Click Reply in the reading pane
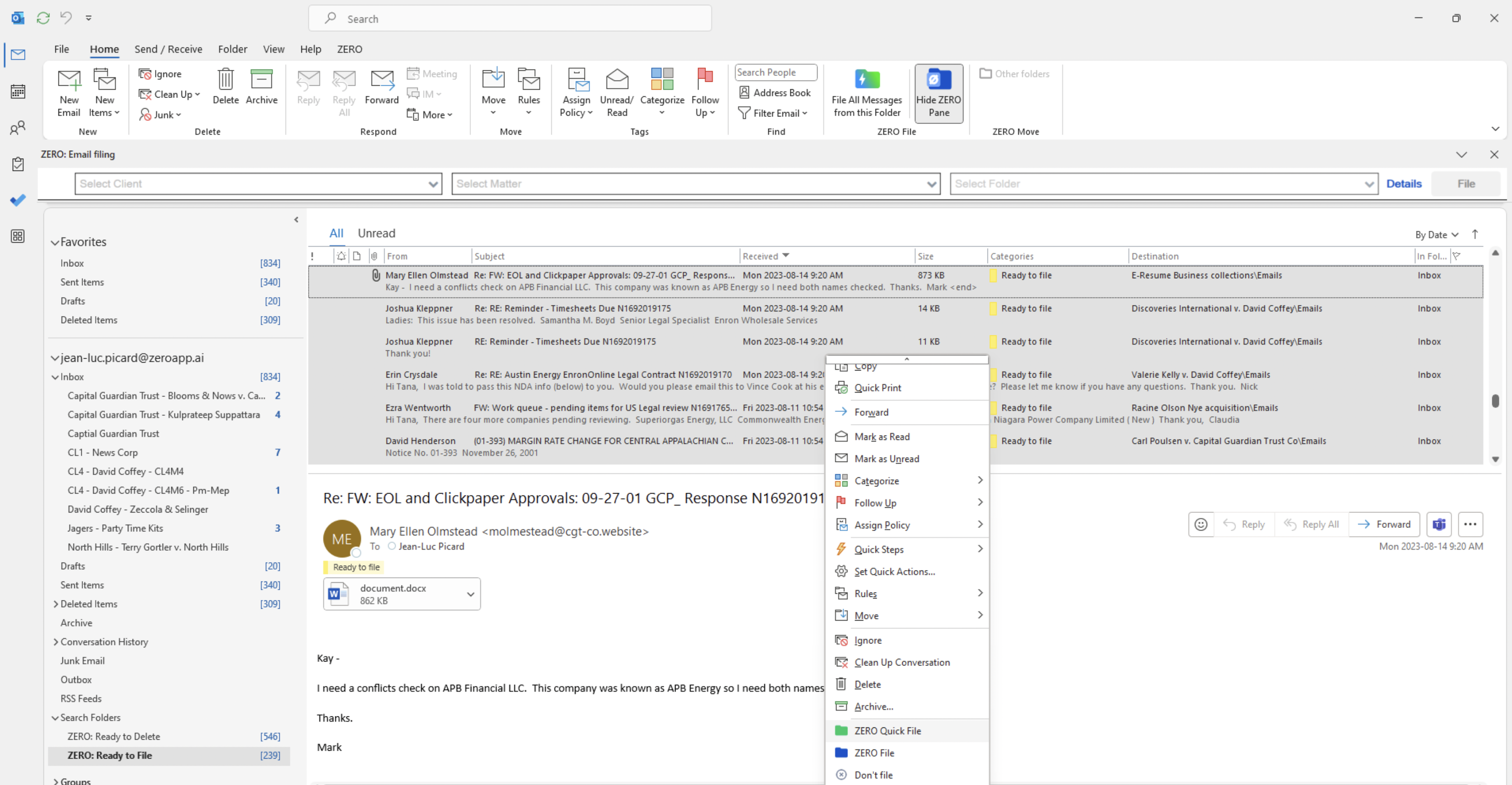Screen dimensions: 1512x785 pos(1244,524)
